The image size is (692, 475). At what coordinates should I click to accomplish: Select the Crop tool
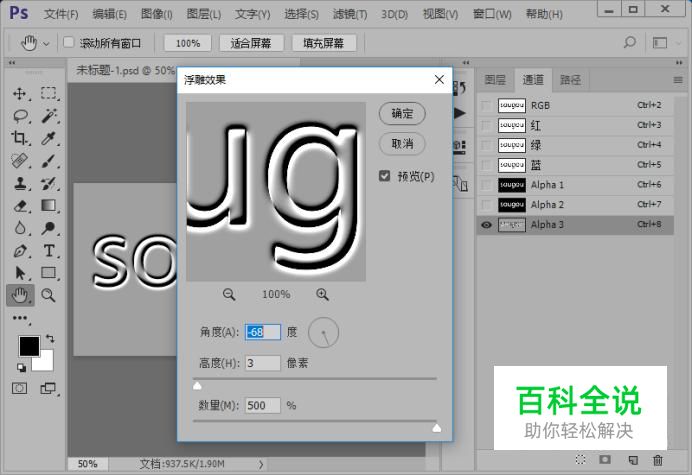coord(19,138)
